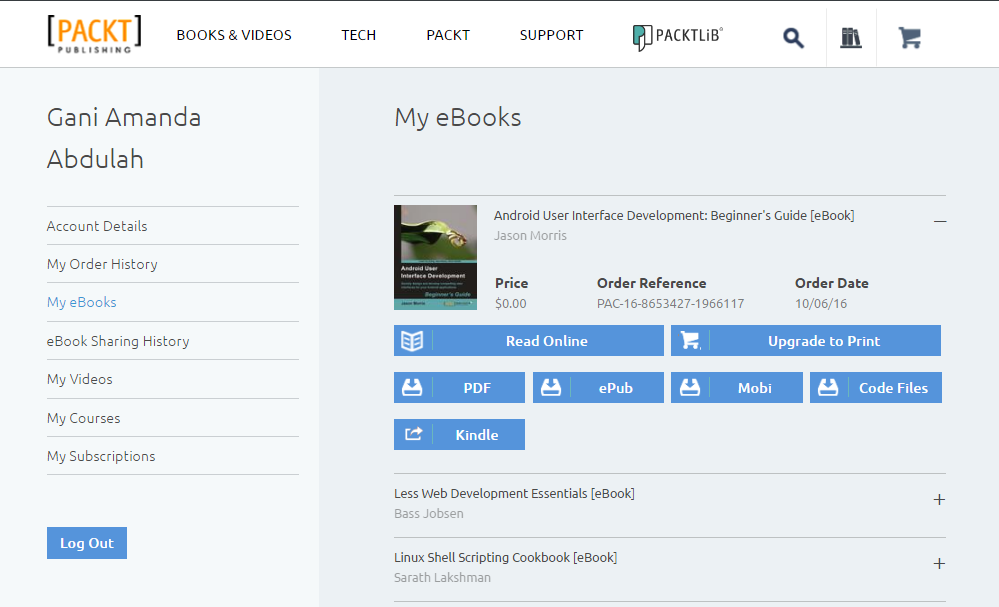Click the My eBooks page heading
The height and width of the screenshot is (607, 999).
coord(457,118)
